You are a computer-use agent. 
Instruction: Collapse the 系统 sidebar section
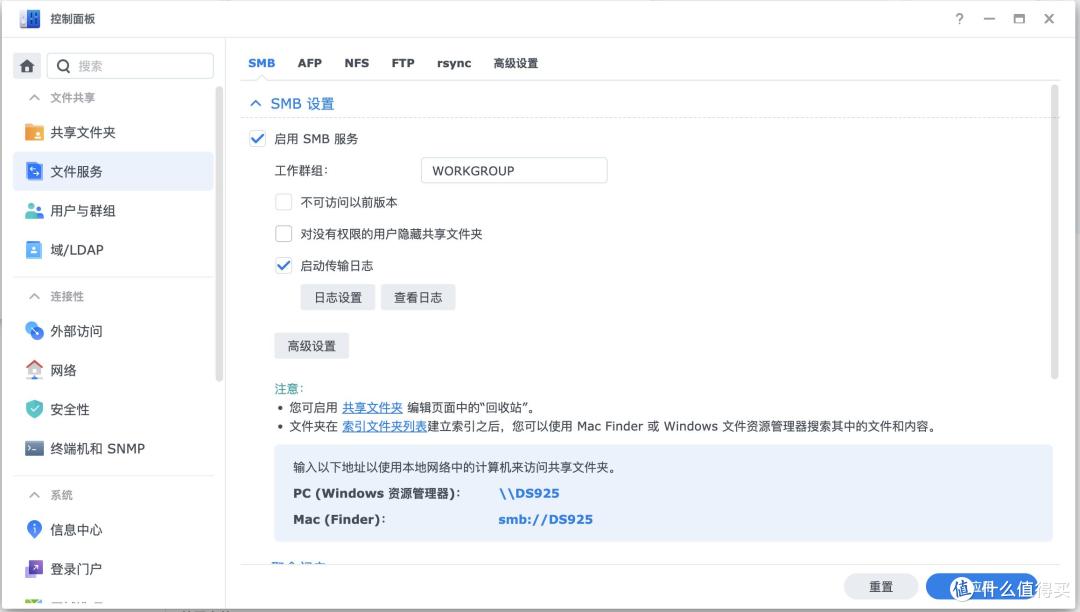coord(34,495)
